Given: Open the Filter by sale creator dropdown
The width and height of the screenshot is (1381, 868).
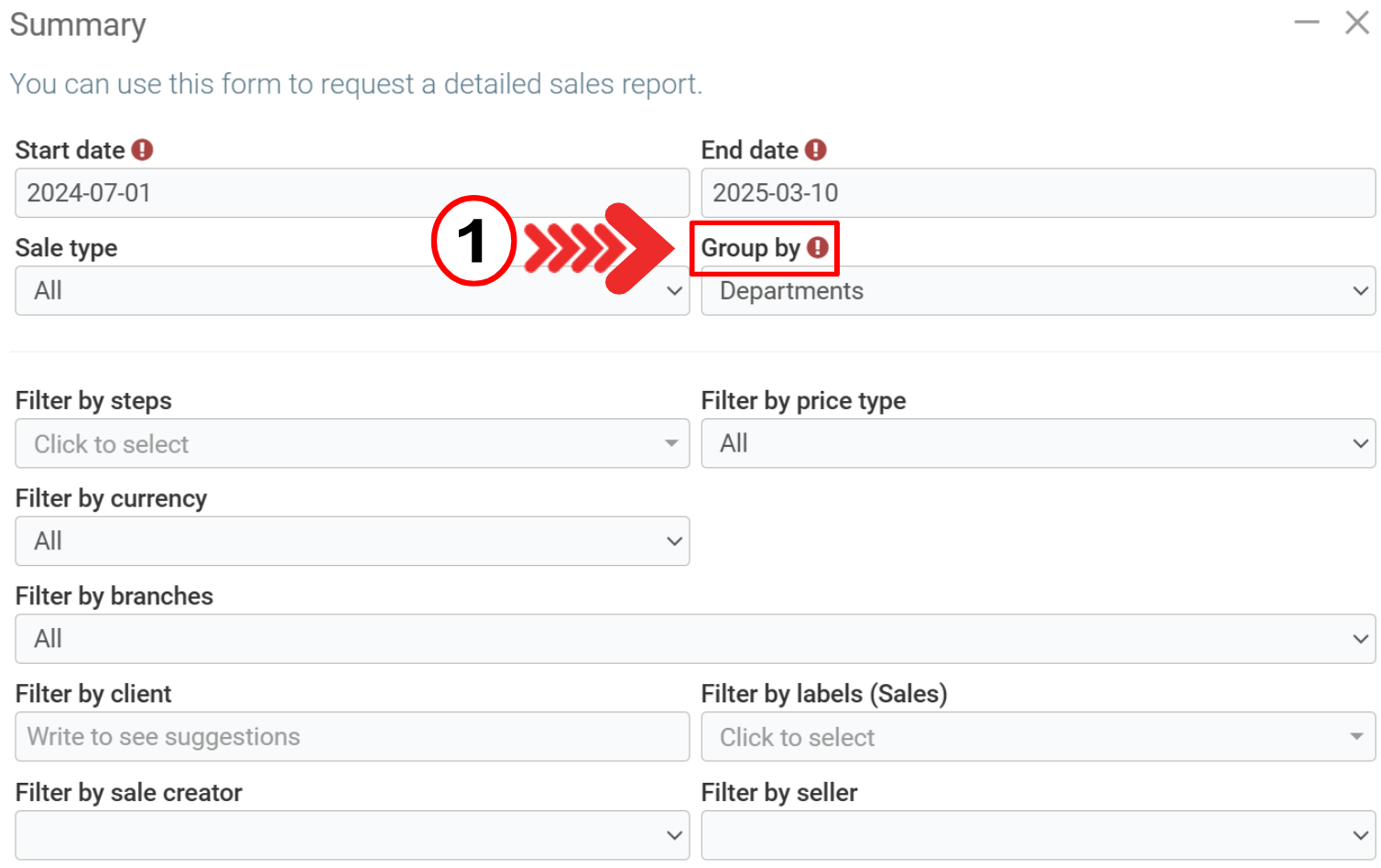Looking at the screenshot, I should [352, 835].
